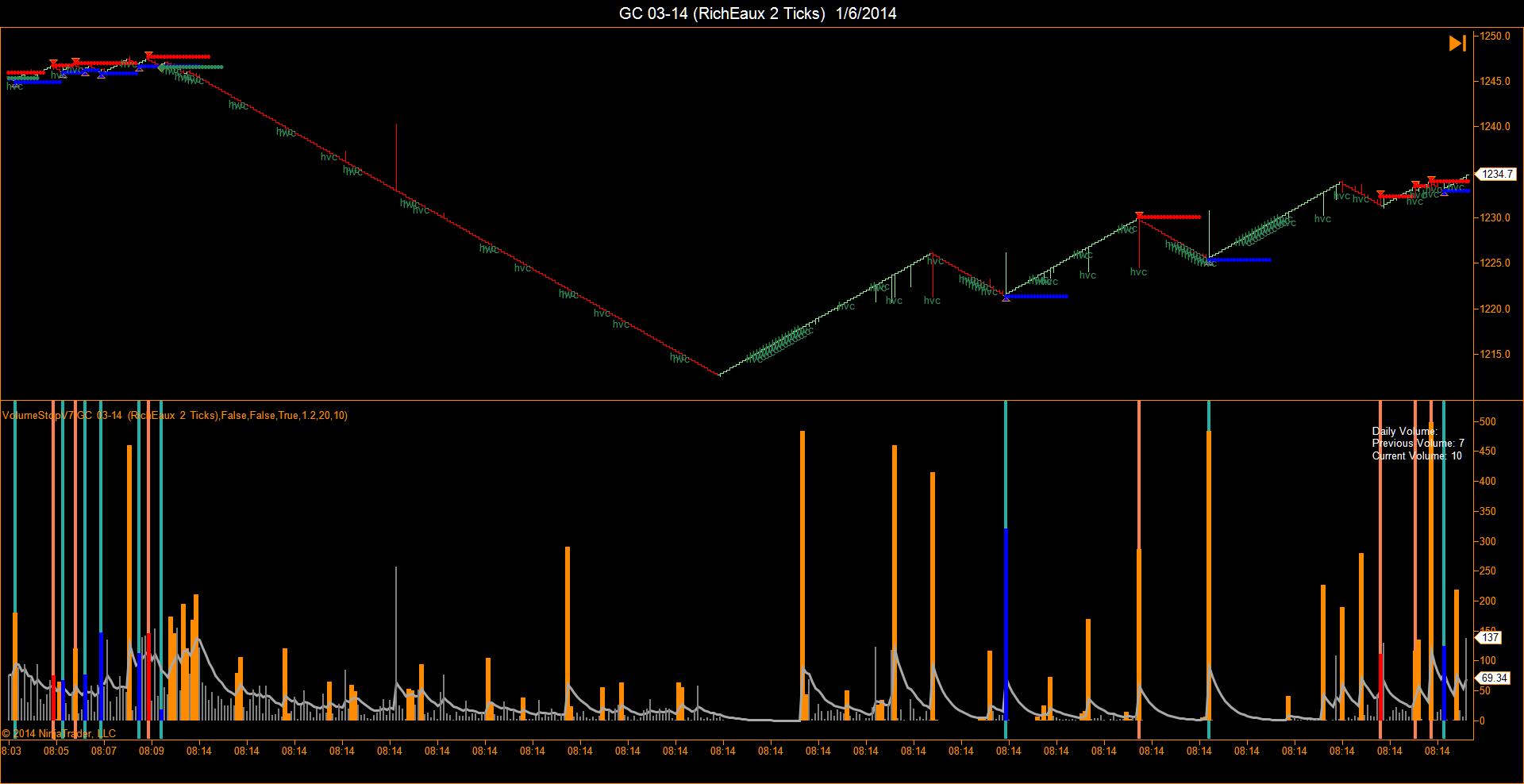The height and width of the screenshot is (784, 1524).
Task: Click the "Daily Volume:" readout
Action: pyautogui.click(x=1405, y=432)
